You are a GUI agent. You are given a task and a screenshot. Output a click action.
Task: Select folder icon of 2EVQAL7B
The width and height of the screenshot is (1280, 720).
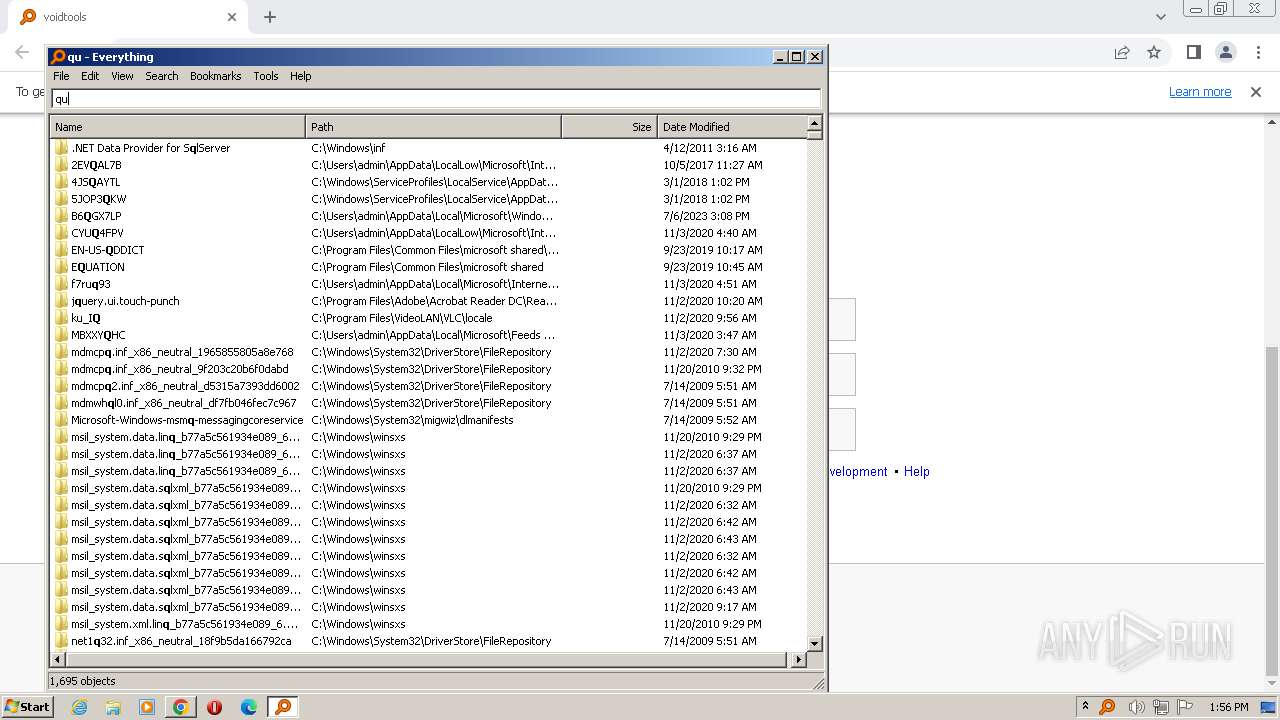pos(62,165)
